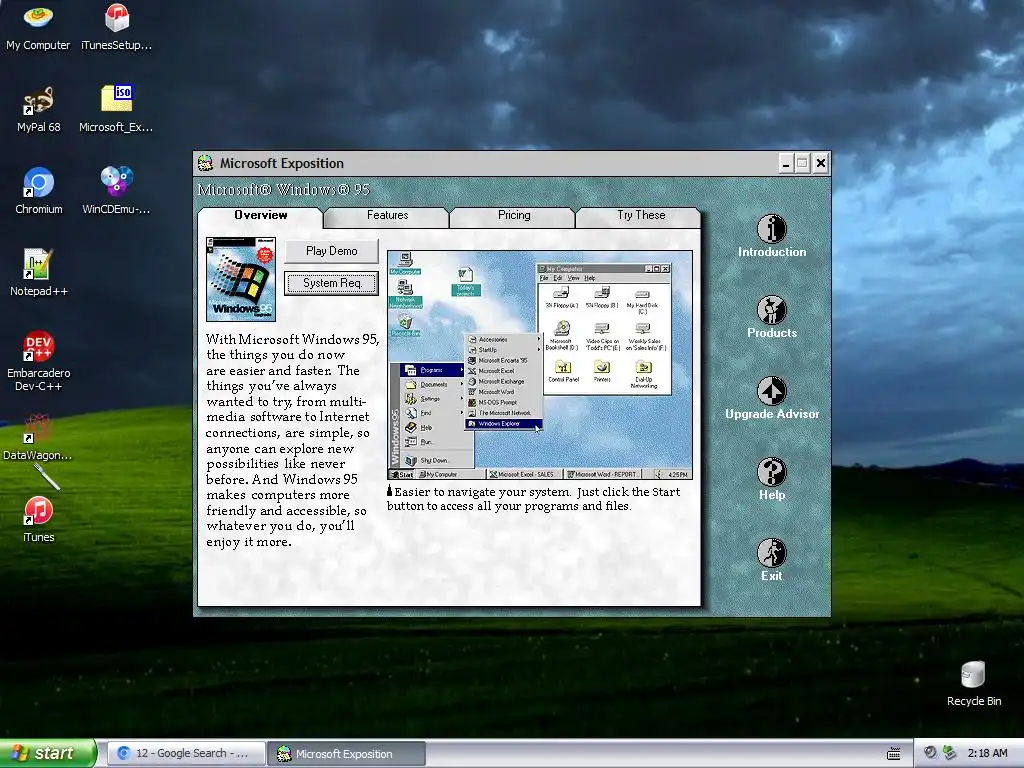Open the Windows XP start button
This screenshot has height=768, width=1024.
[48, 753]
